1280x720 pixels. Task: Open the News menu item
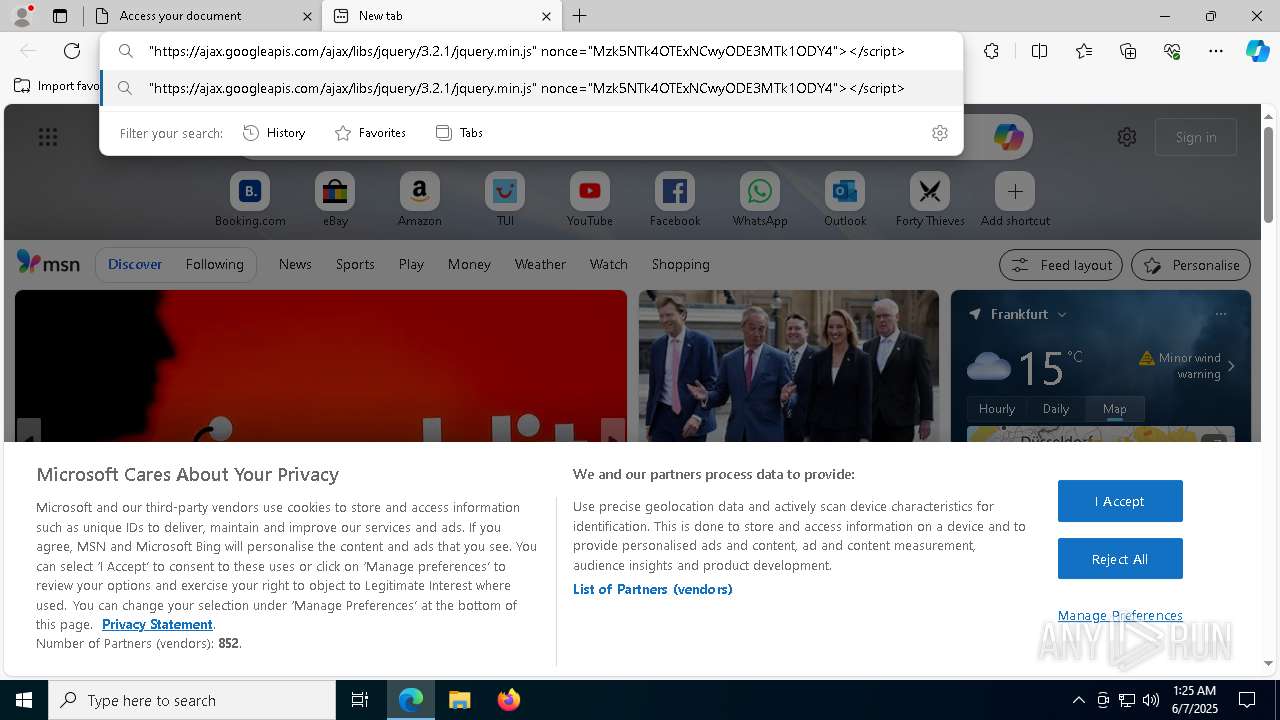(x=295, y=264)
